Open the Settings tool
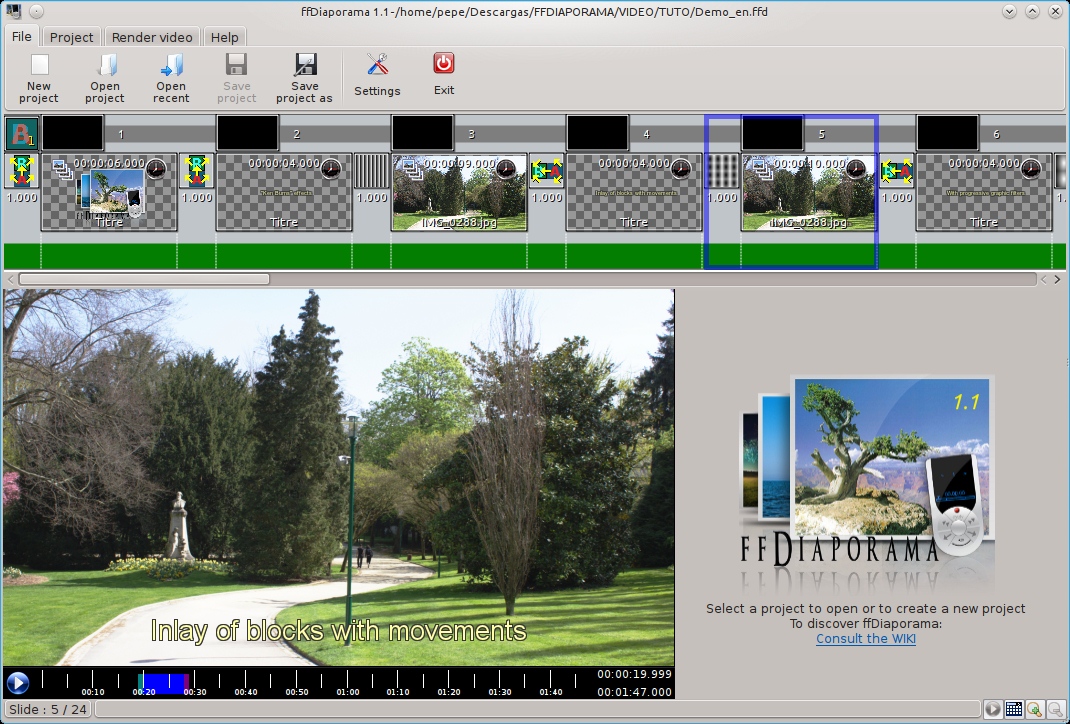This screenshot has width=1070, height=724. [x=377, y=75]
